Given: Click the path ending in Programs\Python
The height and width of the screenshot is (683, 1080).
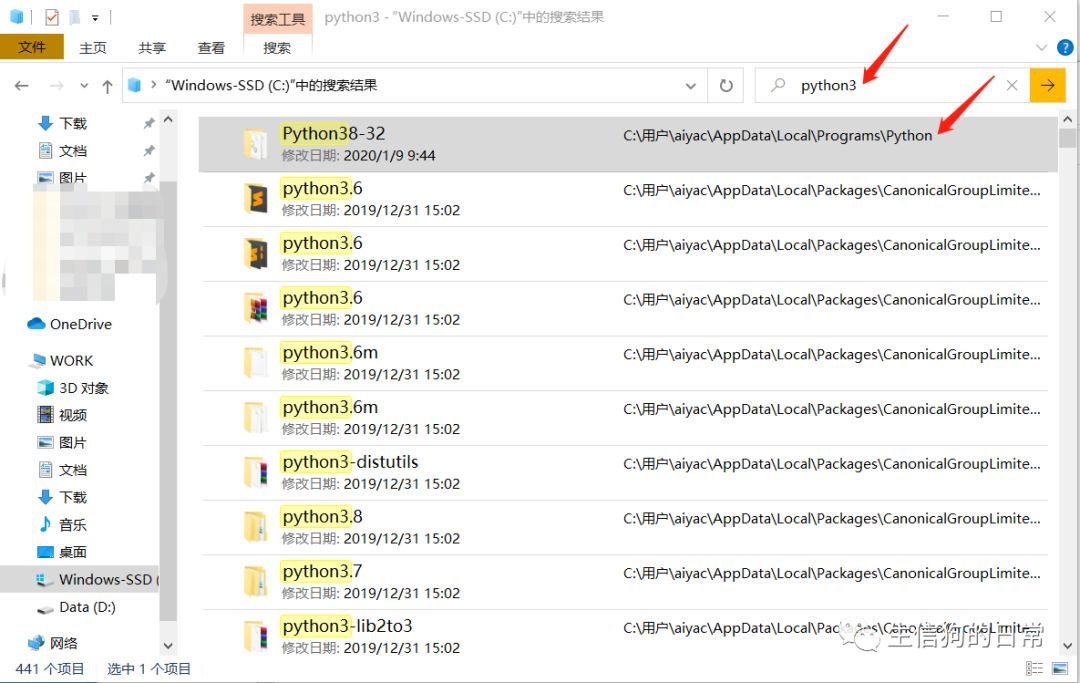Looking at the screenshot, I should pyautogui.click(x=778, y=136).
